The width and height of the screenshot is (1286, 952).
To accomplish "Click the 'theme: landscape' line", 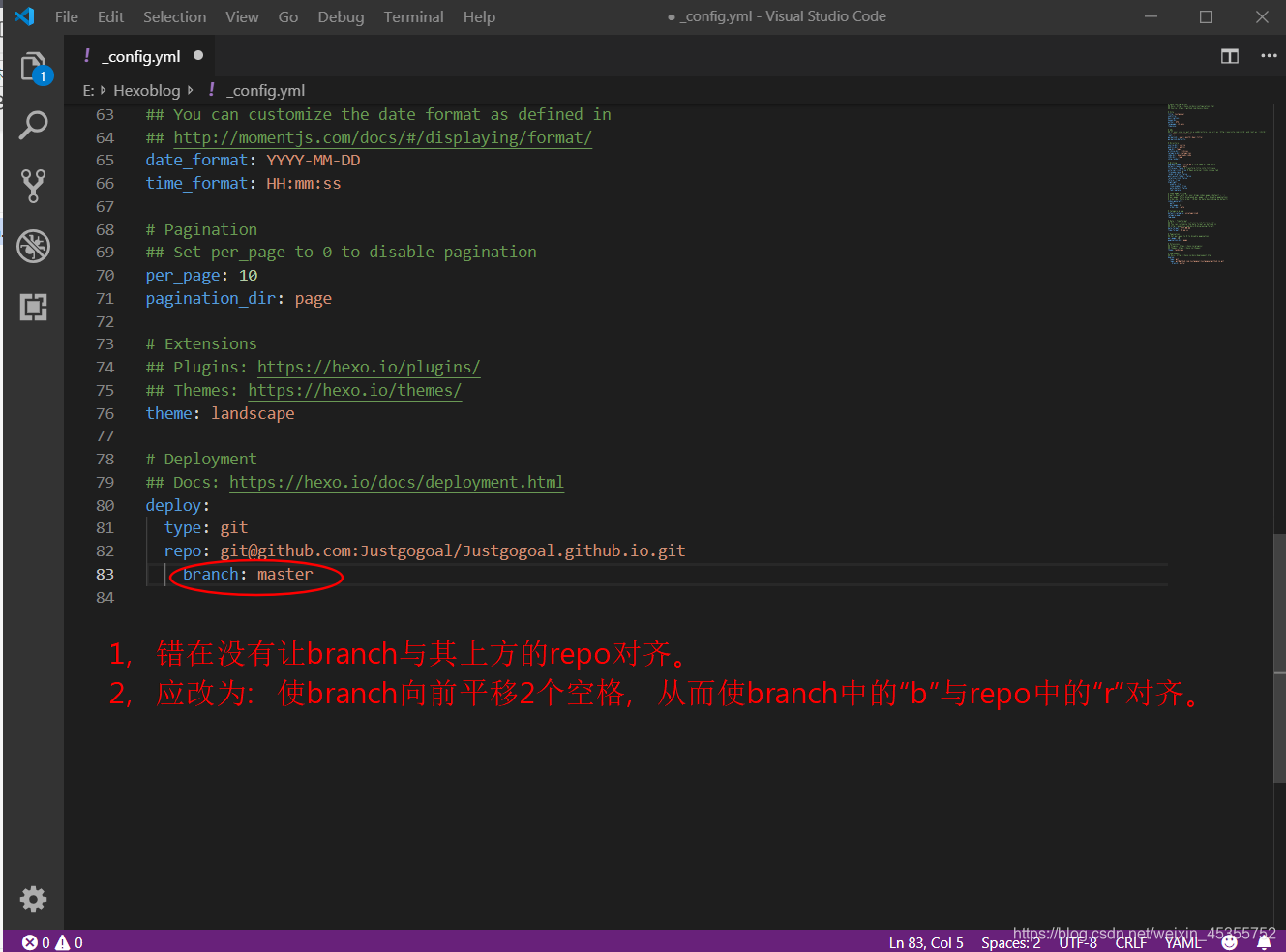I will point(220,413).
